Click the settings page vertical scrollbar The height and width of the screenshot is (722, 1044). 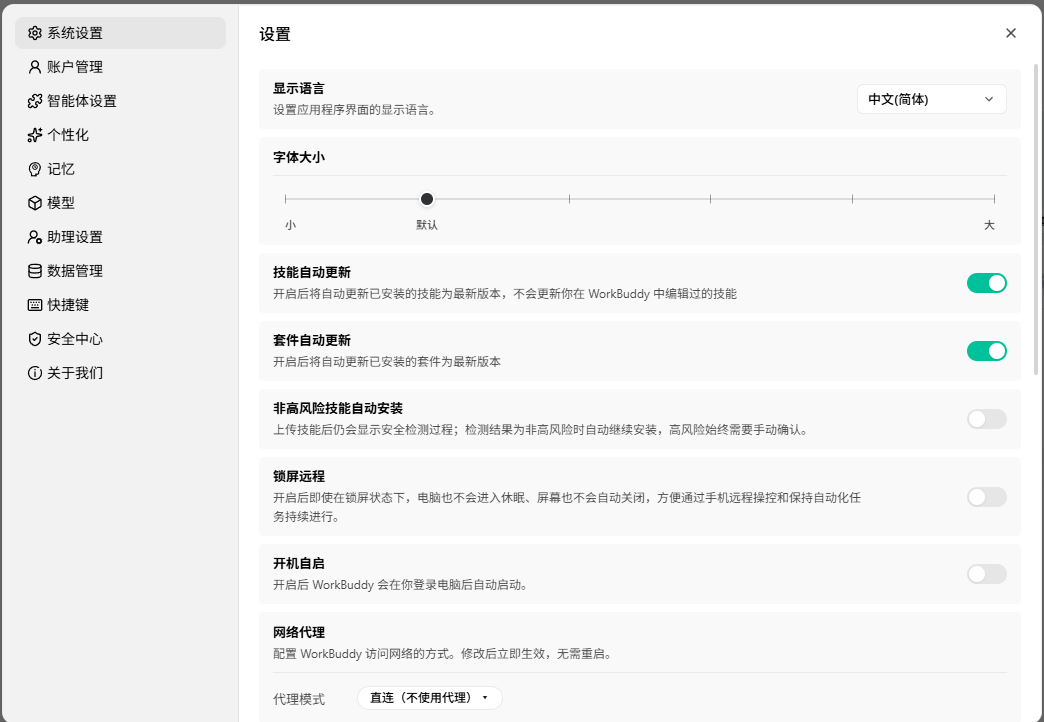click(1036, 220)
